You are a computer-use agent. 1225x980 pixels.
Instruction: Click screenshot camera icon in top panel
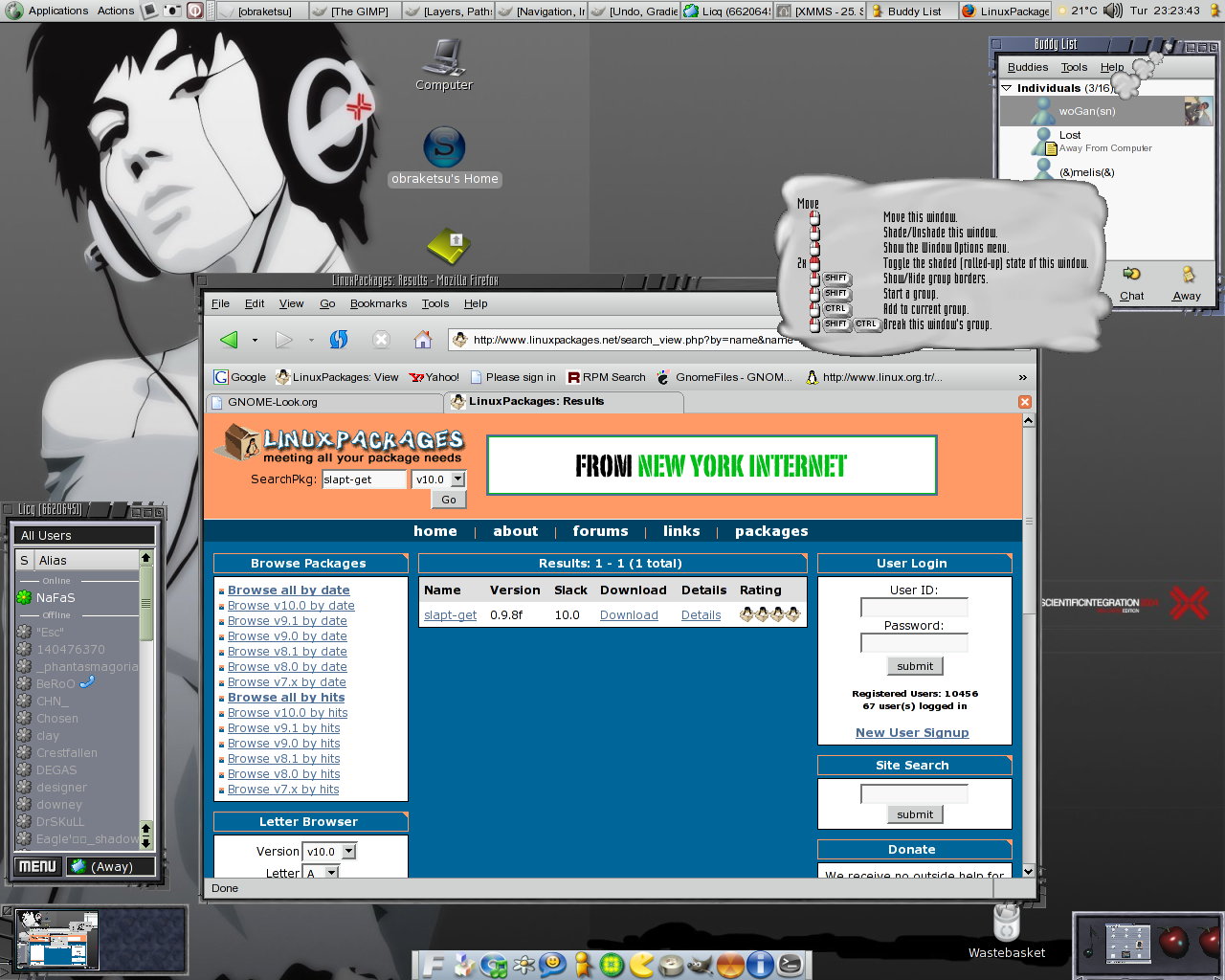172,11
